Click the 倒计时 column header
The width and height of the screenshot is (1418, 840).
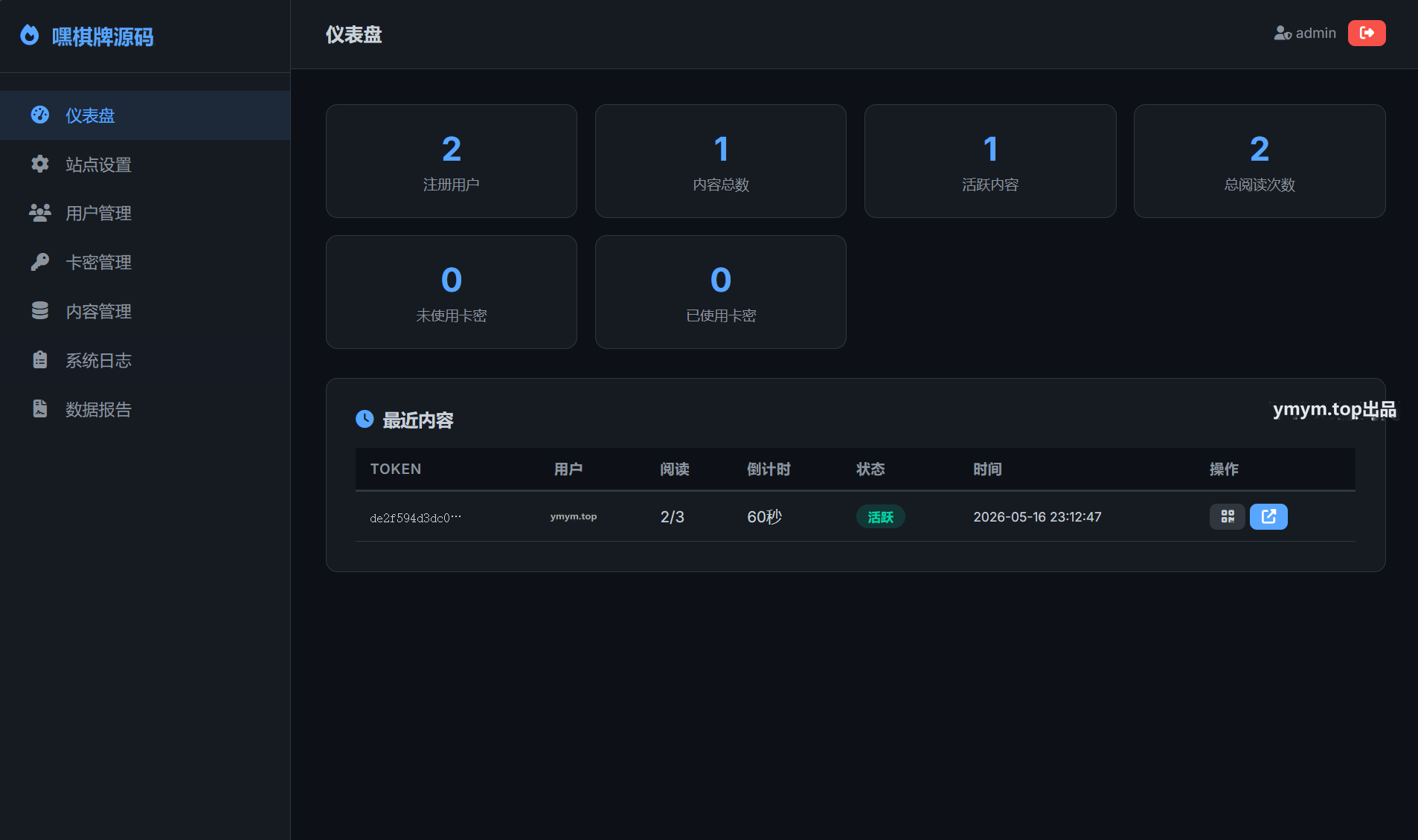(x=769, y=469)
